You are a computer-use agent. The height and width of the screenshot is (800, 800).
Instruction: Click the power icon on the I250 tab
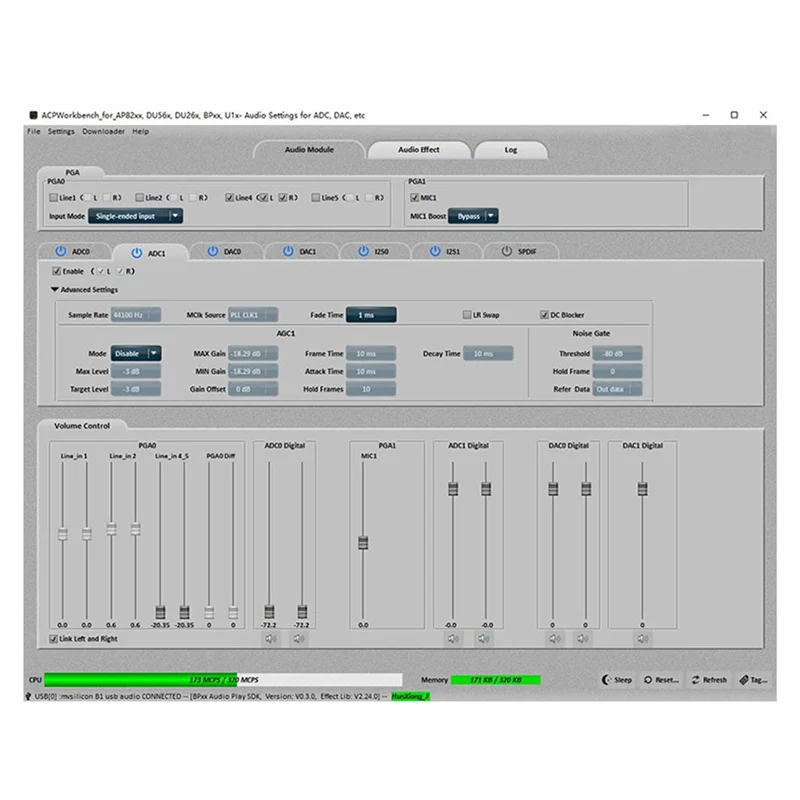tap(363, 251)
